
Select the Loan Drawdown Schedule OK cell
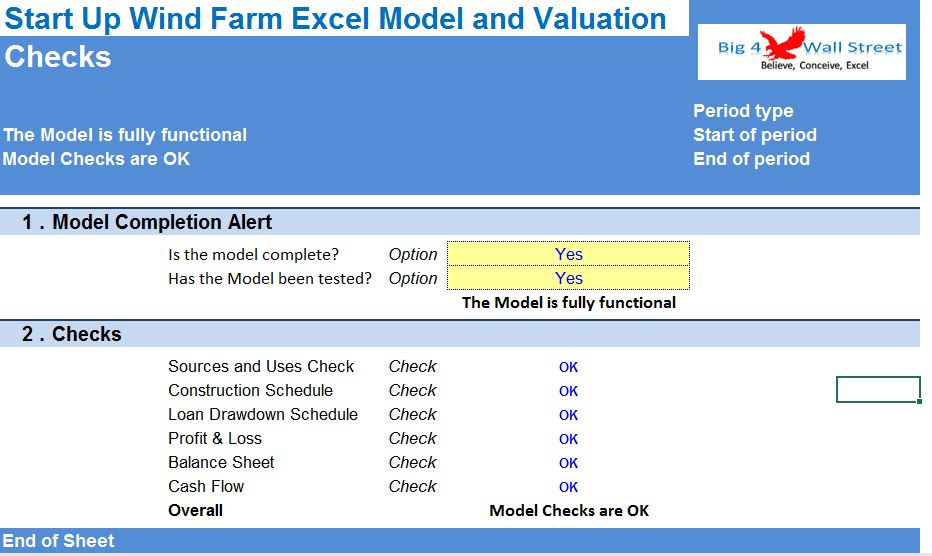tap(568, 415)
